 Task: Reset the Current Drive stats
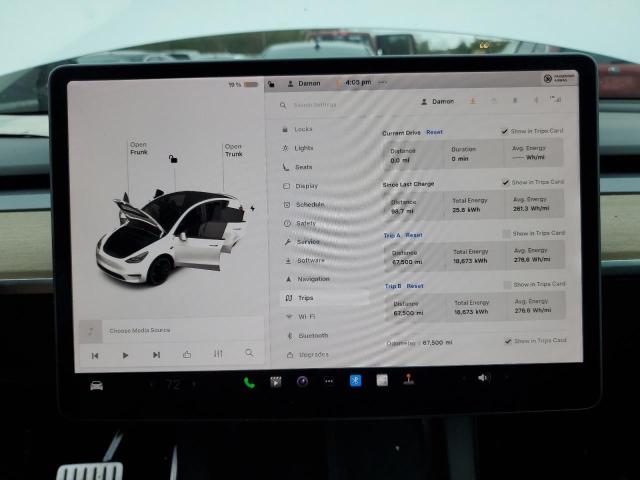click(434, 132)
